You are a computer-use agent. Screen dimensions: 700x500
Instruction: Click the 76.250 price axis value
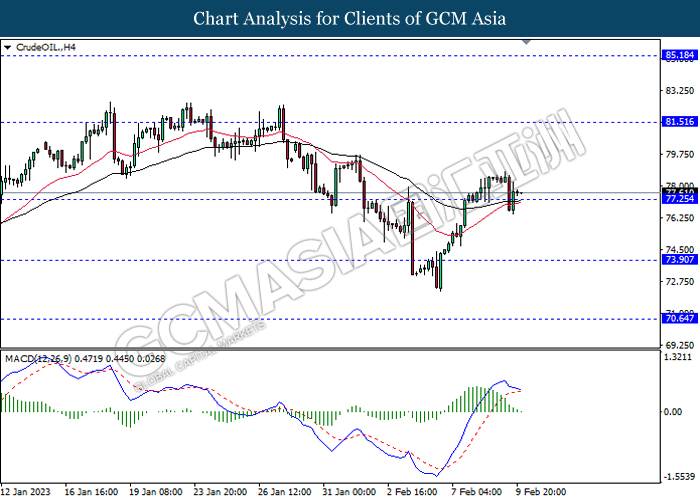(x=679, y=218)
